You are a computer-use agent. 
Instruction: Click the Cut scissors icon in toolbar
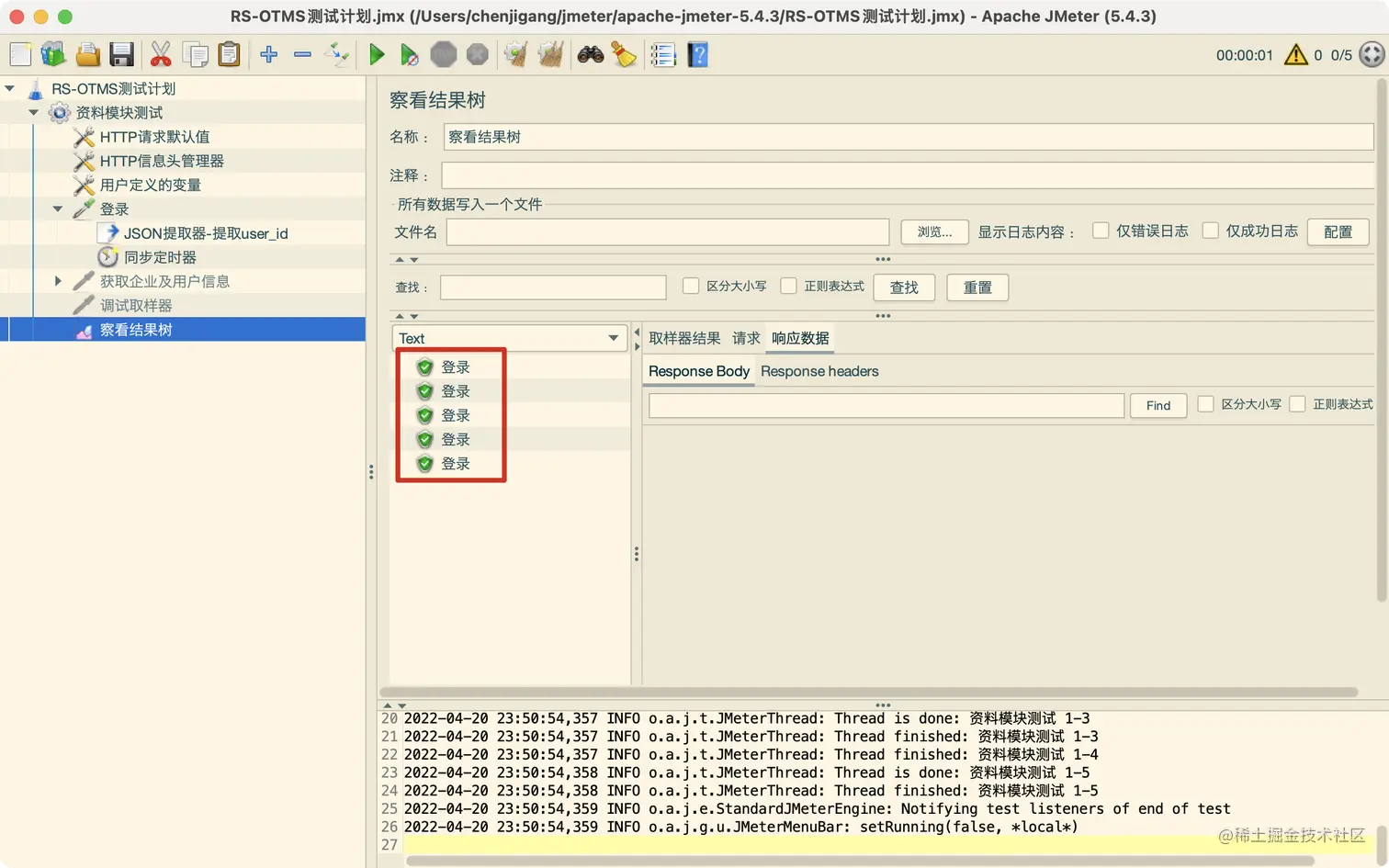[161, 55]
